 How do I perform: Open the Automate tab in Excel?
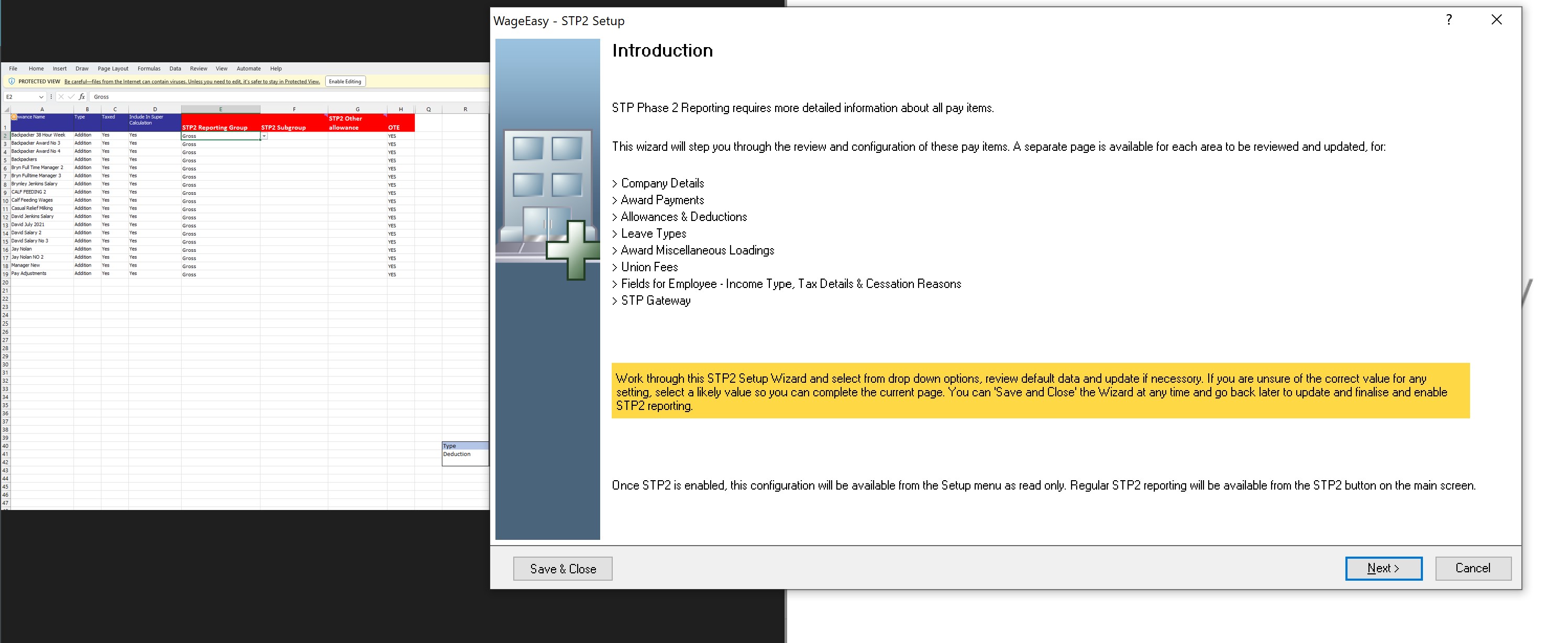248,69
